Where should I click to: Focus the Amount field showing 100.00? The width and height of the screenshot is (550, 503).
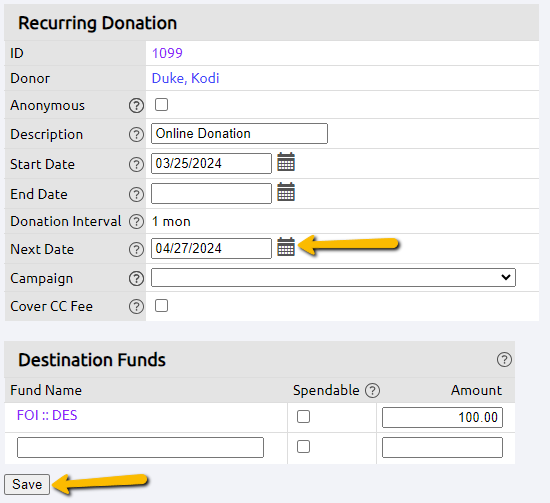coord(442,417)
